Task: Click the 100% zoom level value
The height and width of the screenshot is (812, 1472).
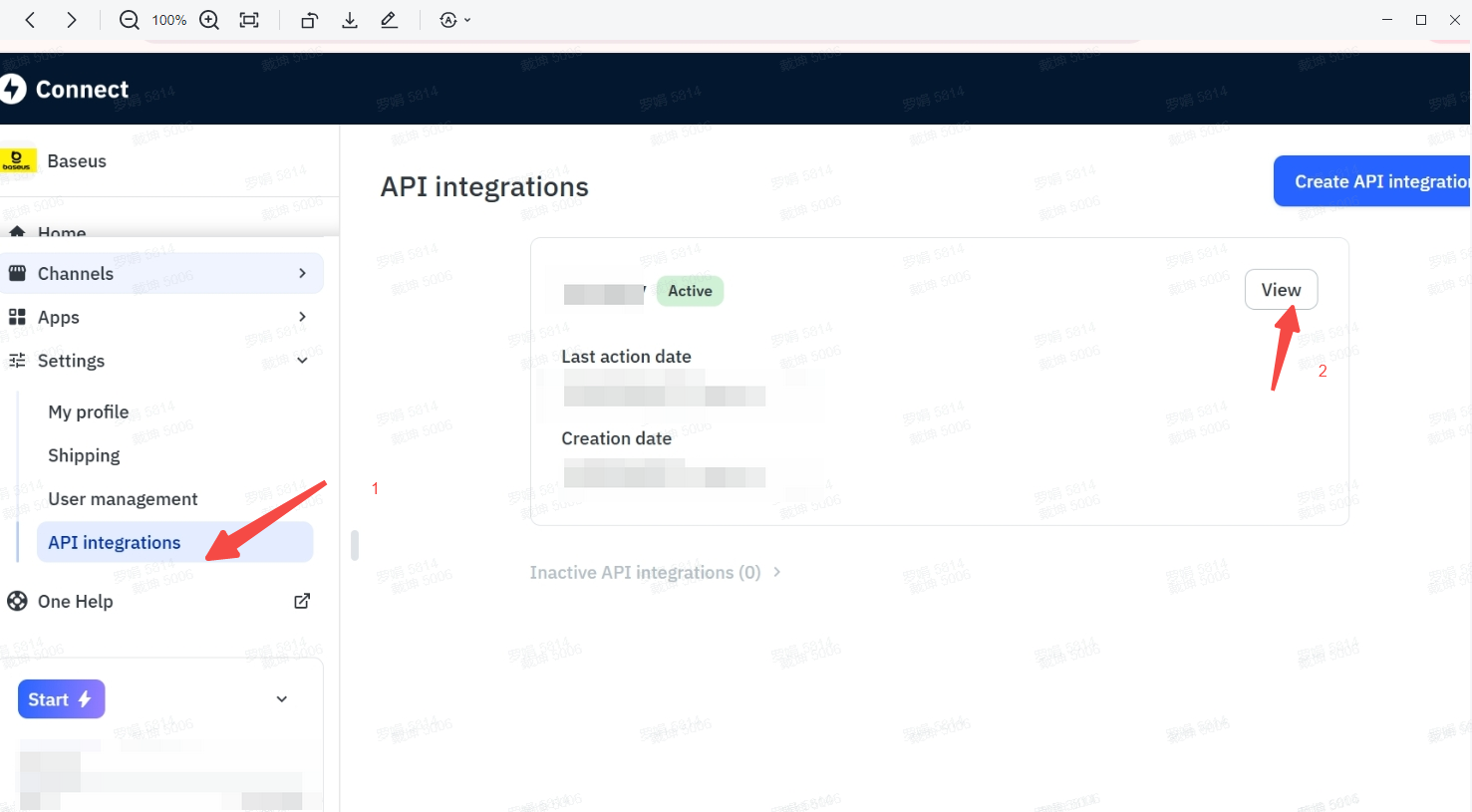Action: pyautogui.click(x=169, y=20)
